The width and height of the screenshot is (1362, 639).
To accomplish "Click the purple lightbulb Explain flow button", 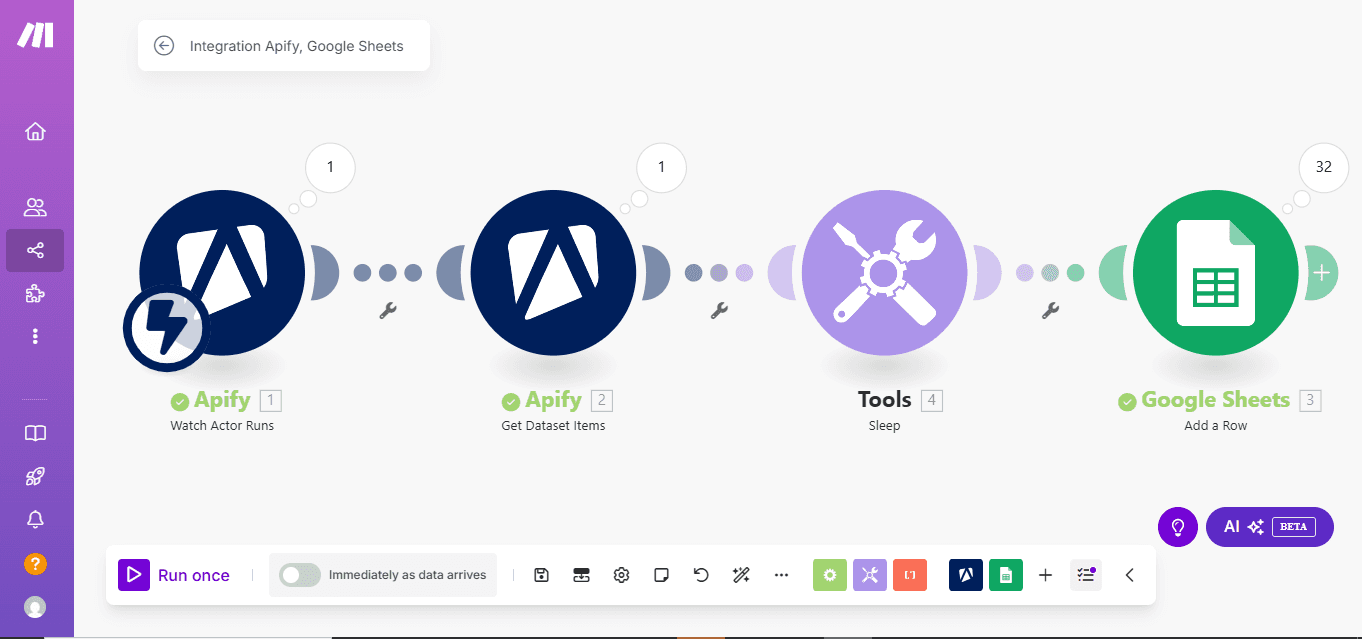I will click(1178, 527).
